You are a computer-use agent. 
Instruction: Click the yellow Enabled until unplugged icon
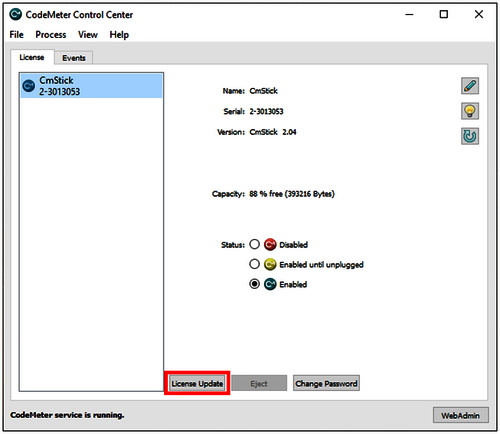(270, 264)
